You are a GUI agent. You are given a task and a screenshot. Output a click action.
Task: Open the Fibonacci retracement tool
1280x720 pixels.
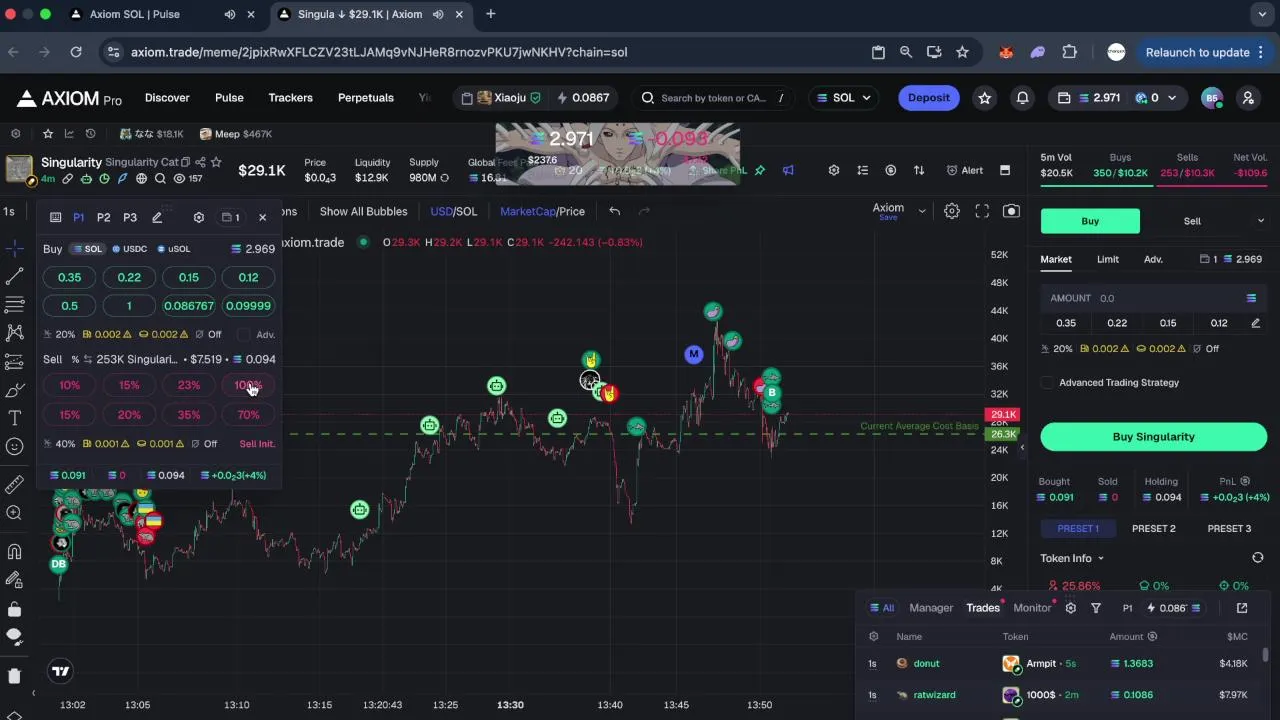point(14,304)
